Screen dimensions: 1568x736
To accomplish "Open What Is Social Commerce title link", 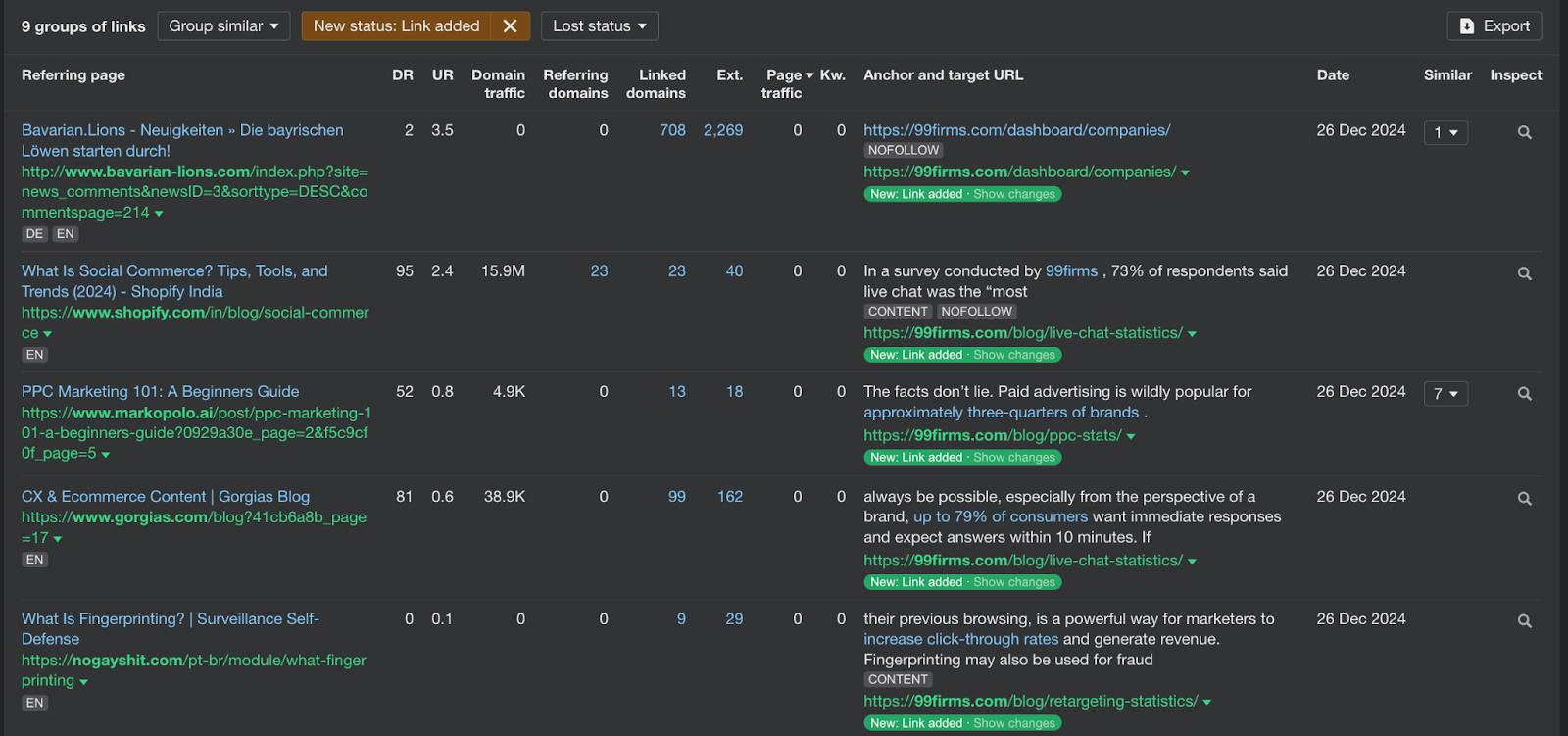I will click(x=174, y=281).
